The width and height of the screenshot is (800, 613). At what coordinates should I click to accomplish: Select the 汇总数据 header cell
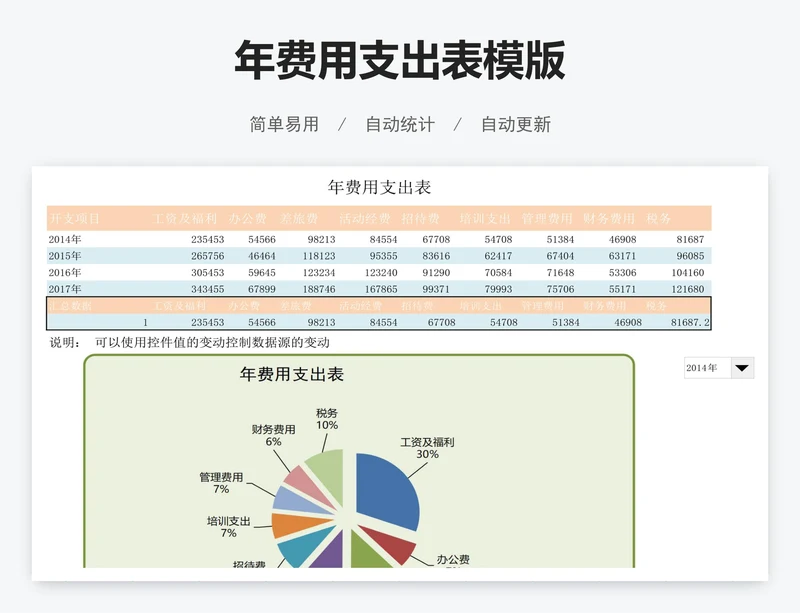pyautogui.click(x=70, y=306)
